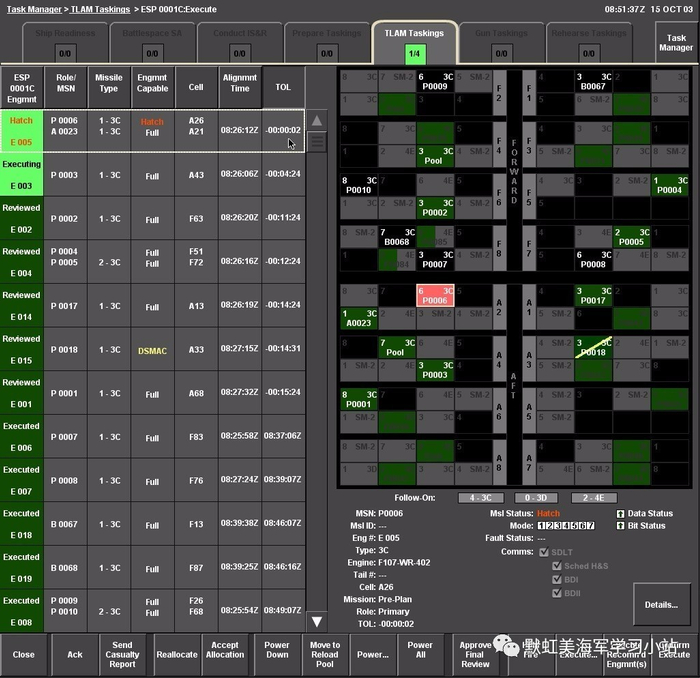Image resolution: width=700 pixels, height=678 pixels.
Task: Toggle the SDLT comms checkbox
Action: tap(544, 551)
